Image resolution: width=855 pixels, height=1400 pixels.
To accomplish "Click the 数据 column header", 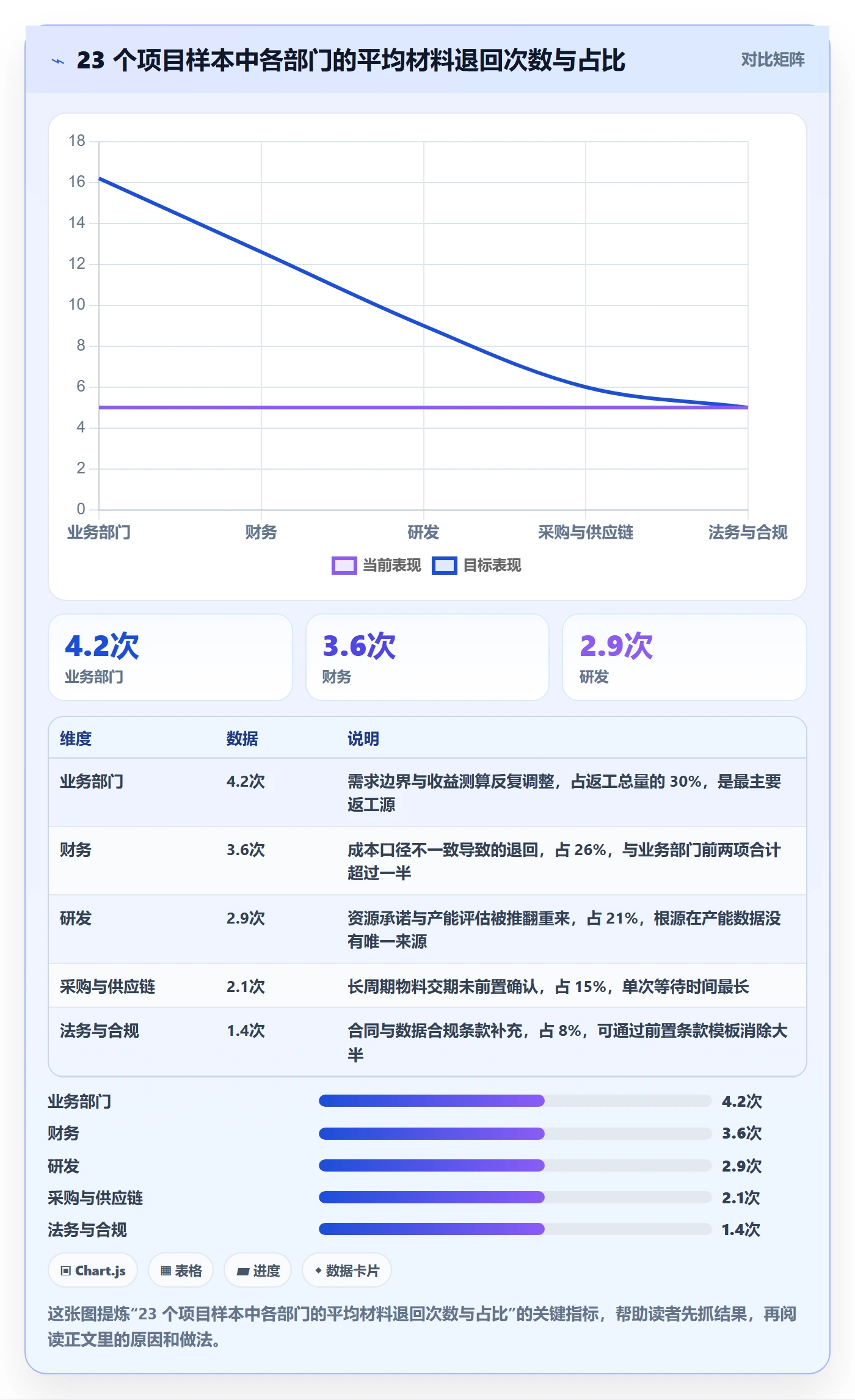I will (x=242, y=738).
